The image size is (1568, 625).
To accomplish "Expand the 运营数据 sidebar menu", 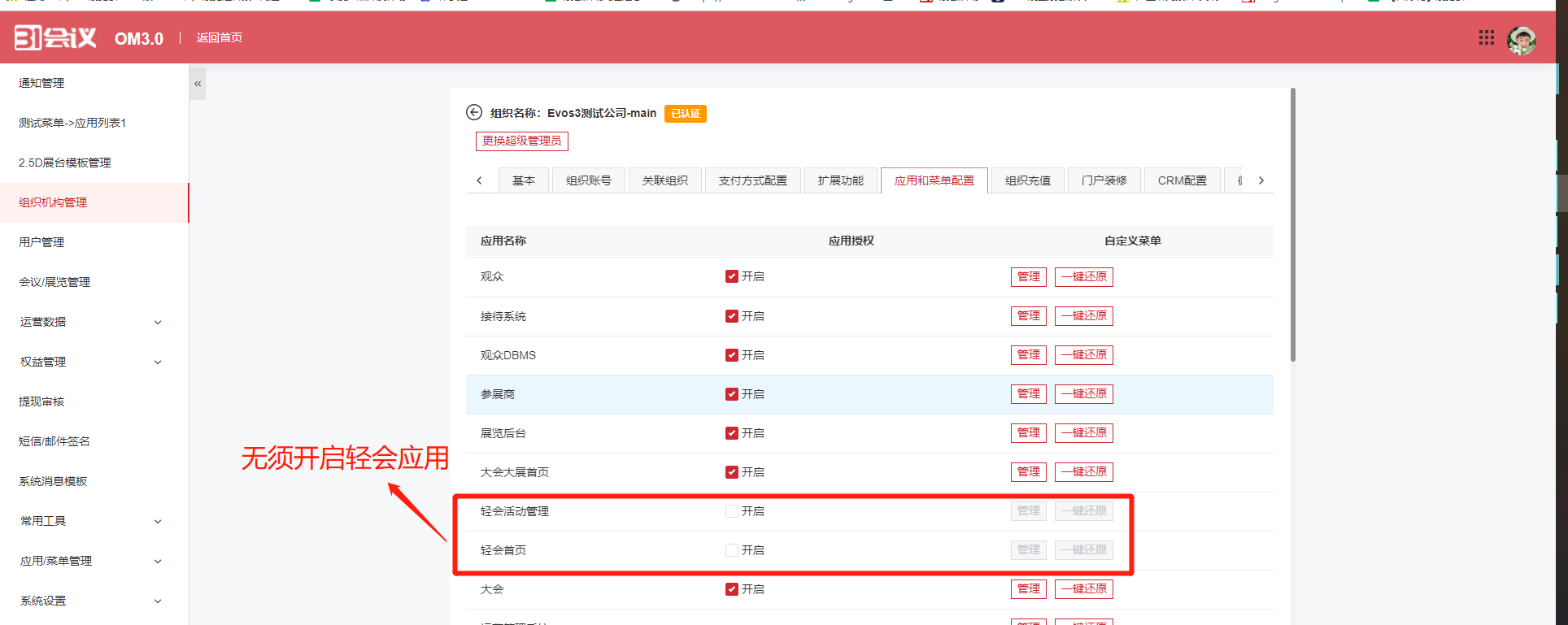I will coord(94,322).
